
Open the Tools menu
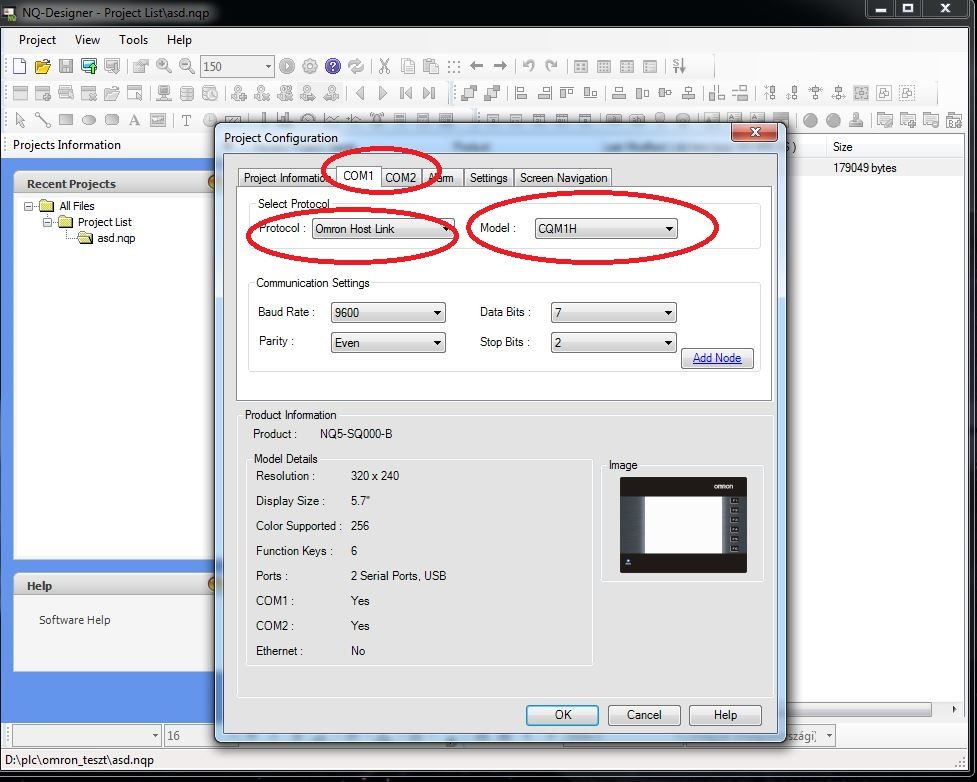[133, 40]
